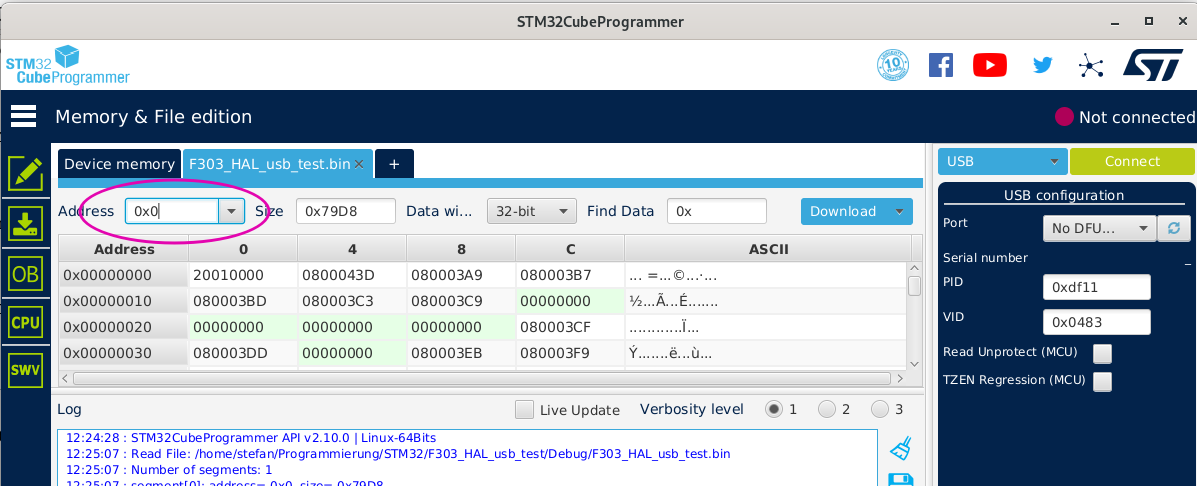The height and width of the screenshot is (486, 1197).
Task: Open the USB connection type dropdown
Action: (x=1002, y=162)
